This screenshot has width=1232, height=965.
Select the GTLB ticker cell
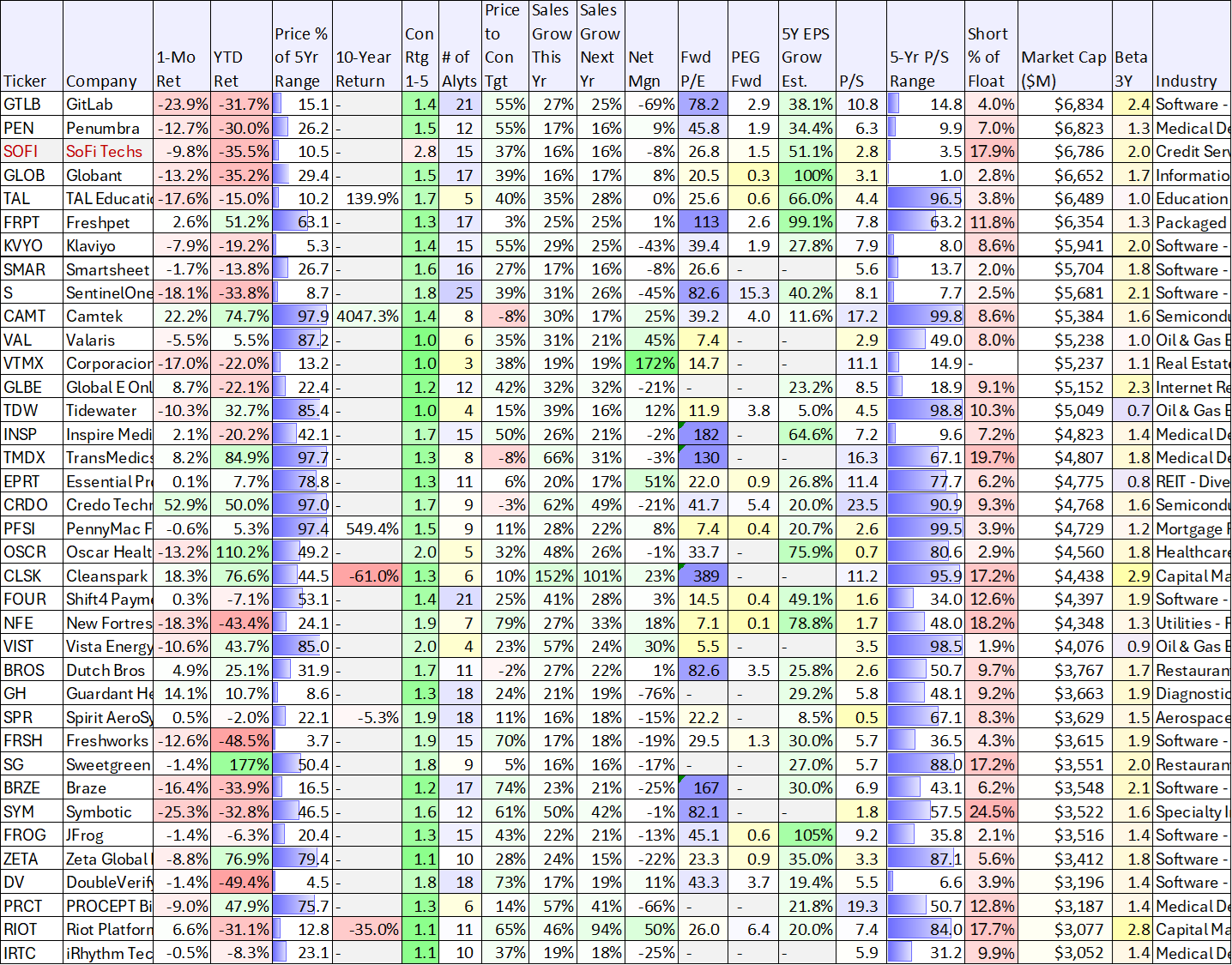click(32, 105)
